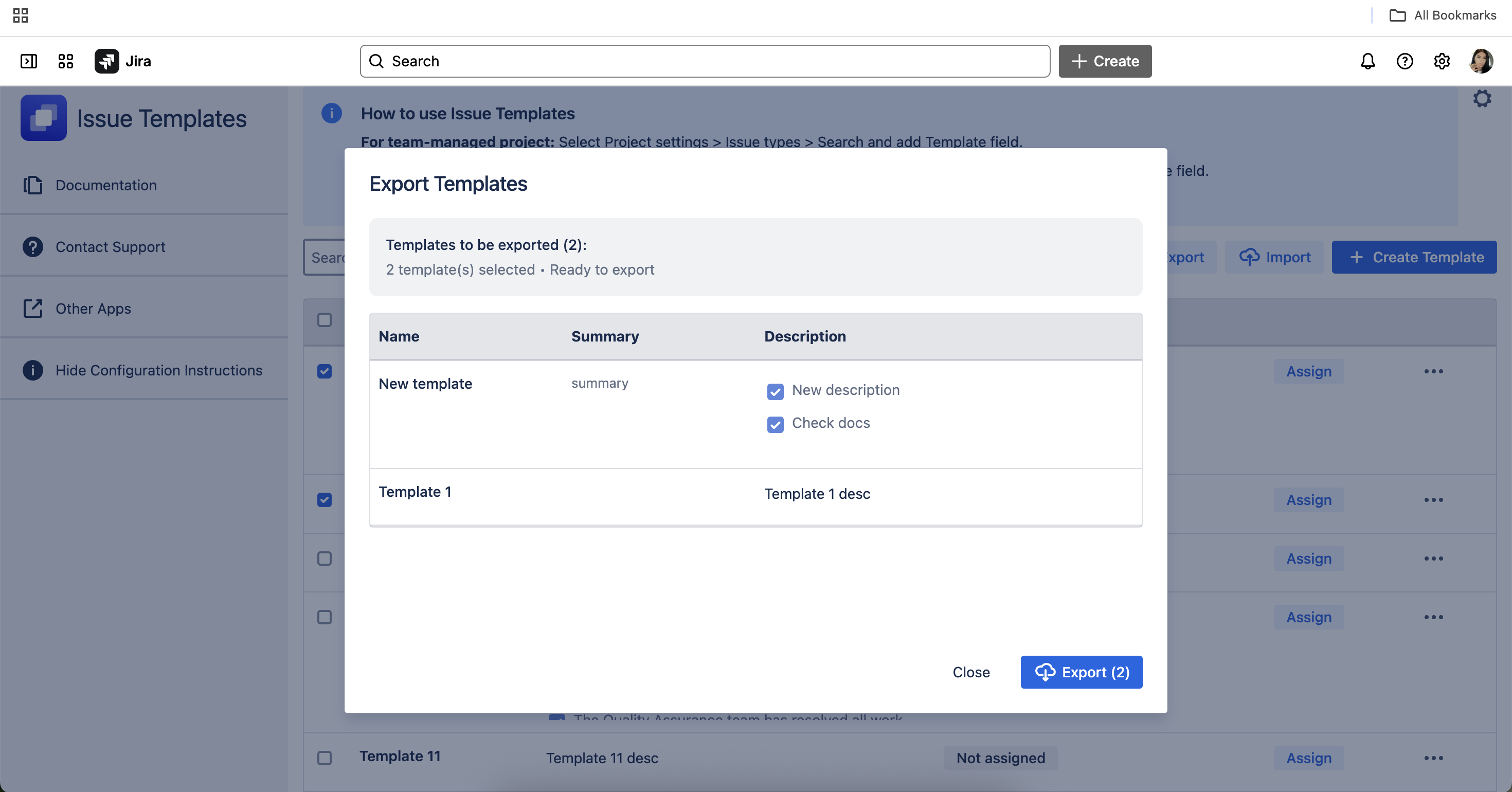The height and width of the screenshot is (792, 1512).
Task: Tick the Template 11 row checkbox
Action: pos(324,758)
